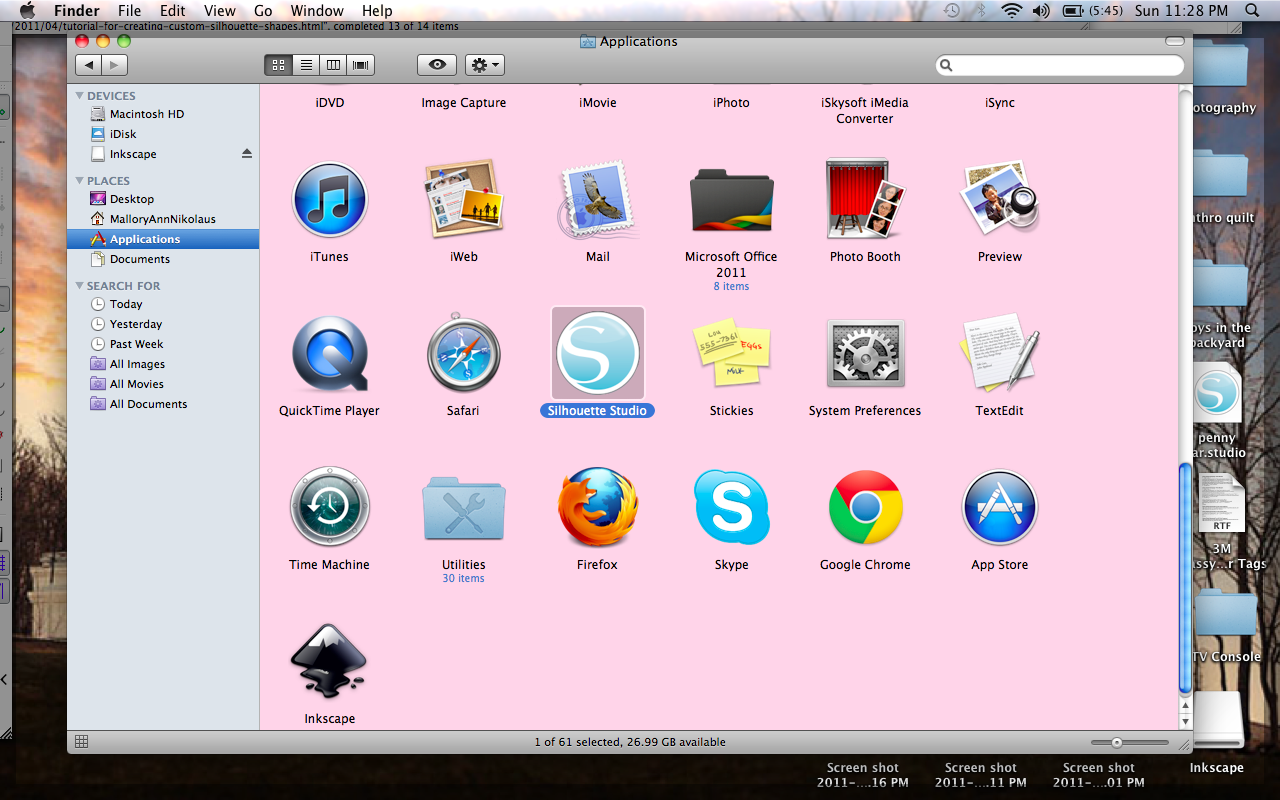Collapse the PLACES sidebar section
Image resolution: width=1280 pixels, height=800 pixels.
[x=80, y=181]
